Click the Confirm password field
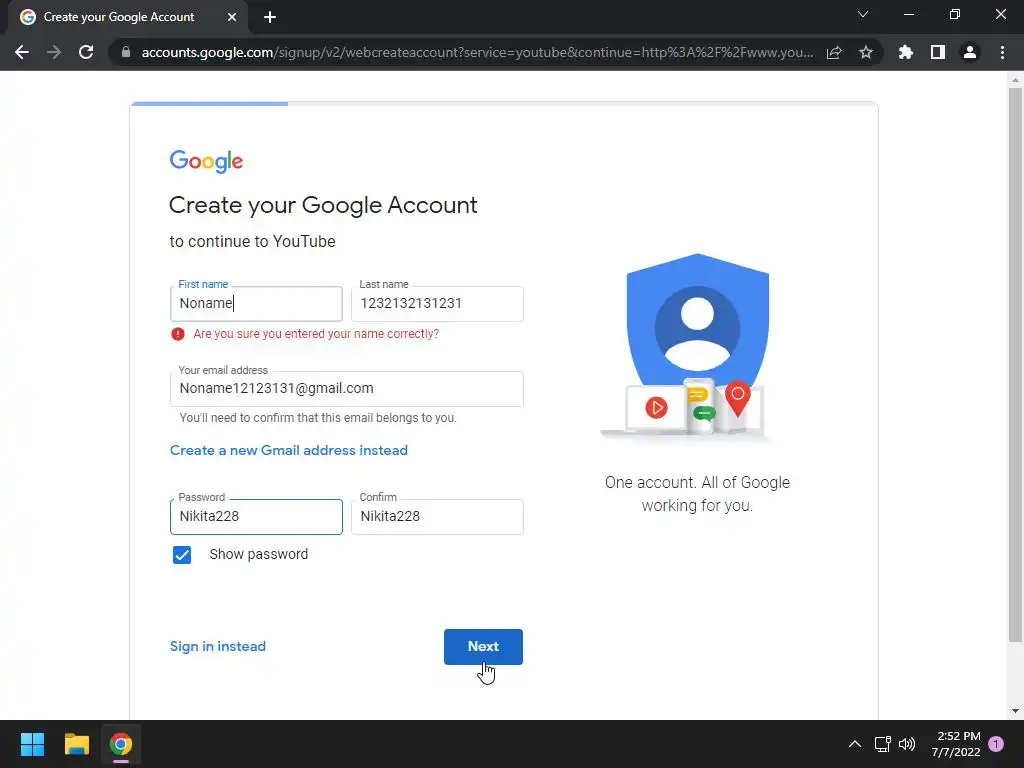Image resolution: width=1024 pixels, height=768 pixels. click(437, 517)
